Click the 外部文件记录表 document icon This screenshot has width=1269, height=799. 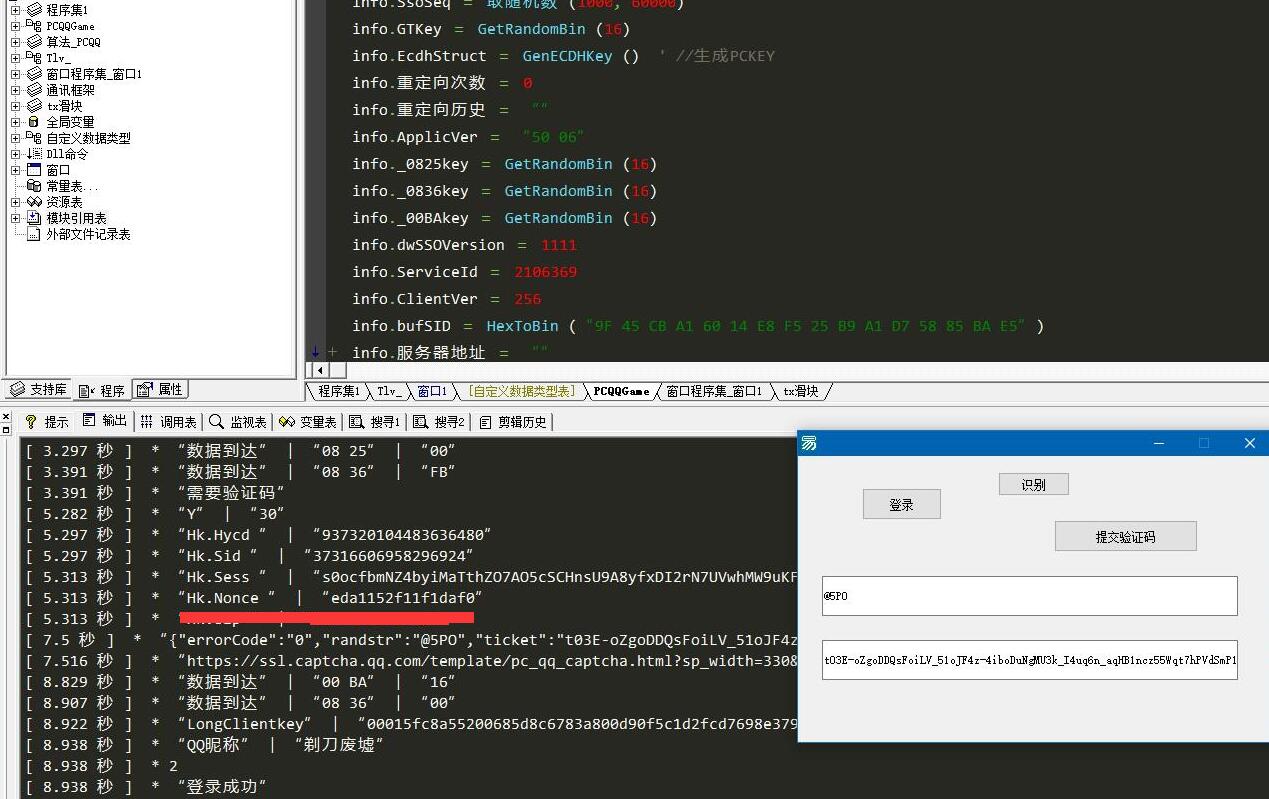[34, 234]
